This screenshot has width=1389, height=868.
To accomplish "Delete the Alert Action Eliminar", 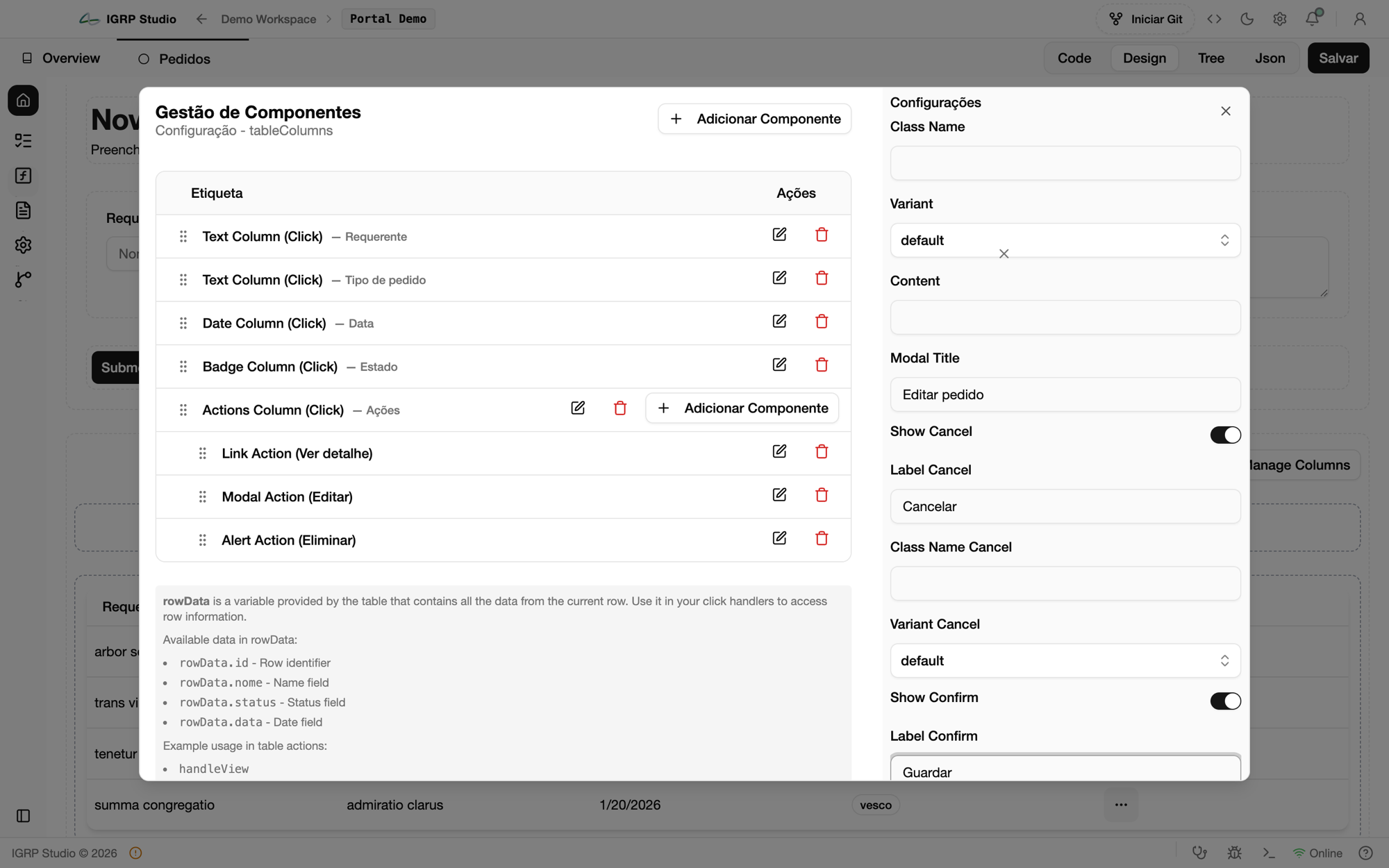I will 822,539.
